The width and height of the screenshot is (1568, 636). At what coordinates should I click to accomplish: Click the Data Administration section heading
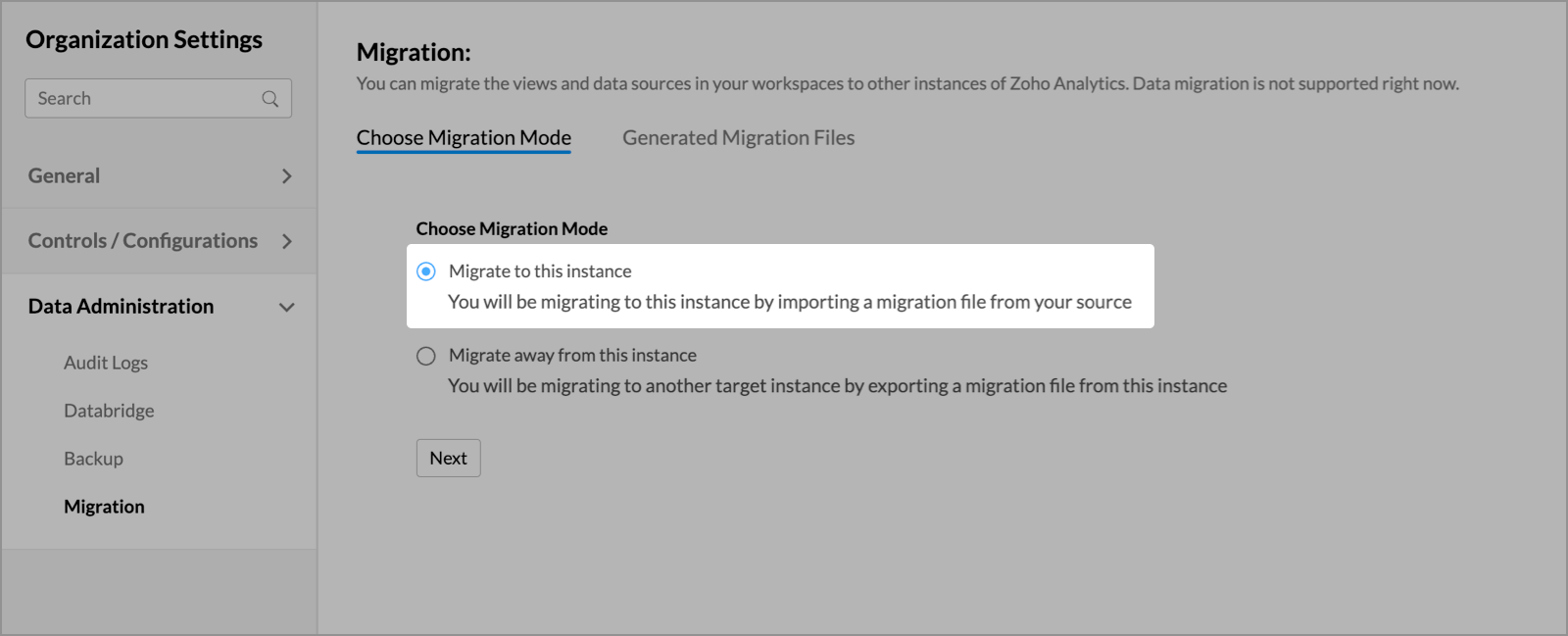[x=122, y=307]
